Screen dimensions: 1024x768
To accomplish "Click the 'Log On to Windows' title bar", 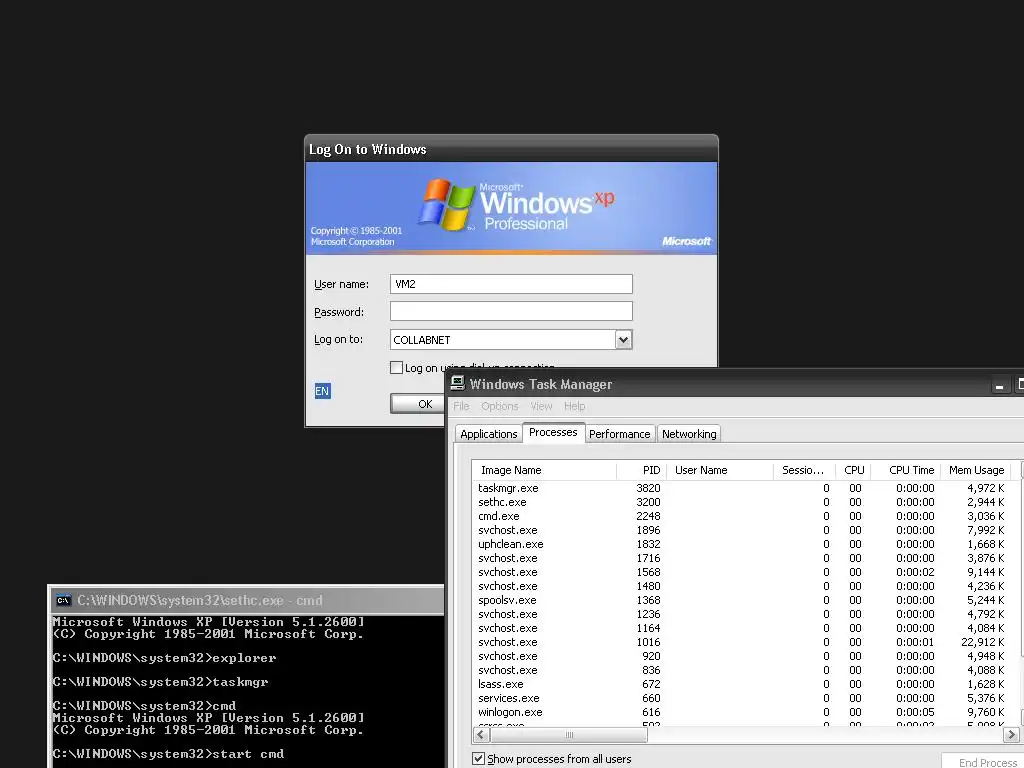I will 511,149.
